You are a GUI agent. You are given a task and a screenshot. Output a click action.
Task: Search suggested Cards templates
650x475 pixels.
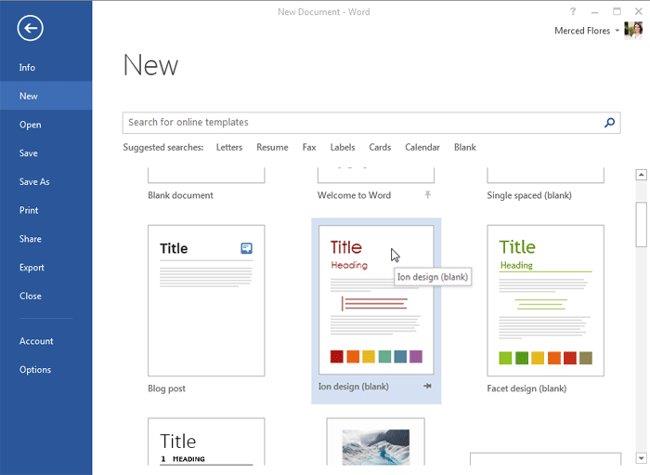pyautogui.click(x=380, y=148)
